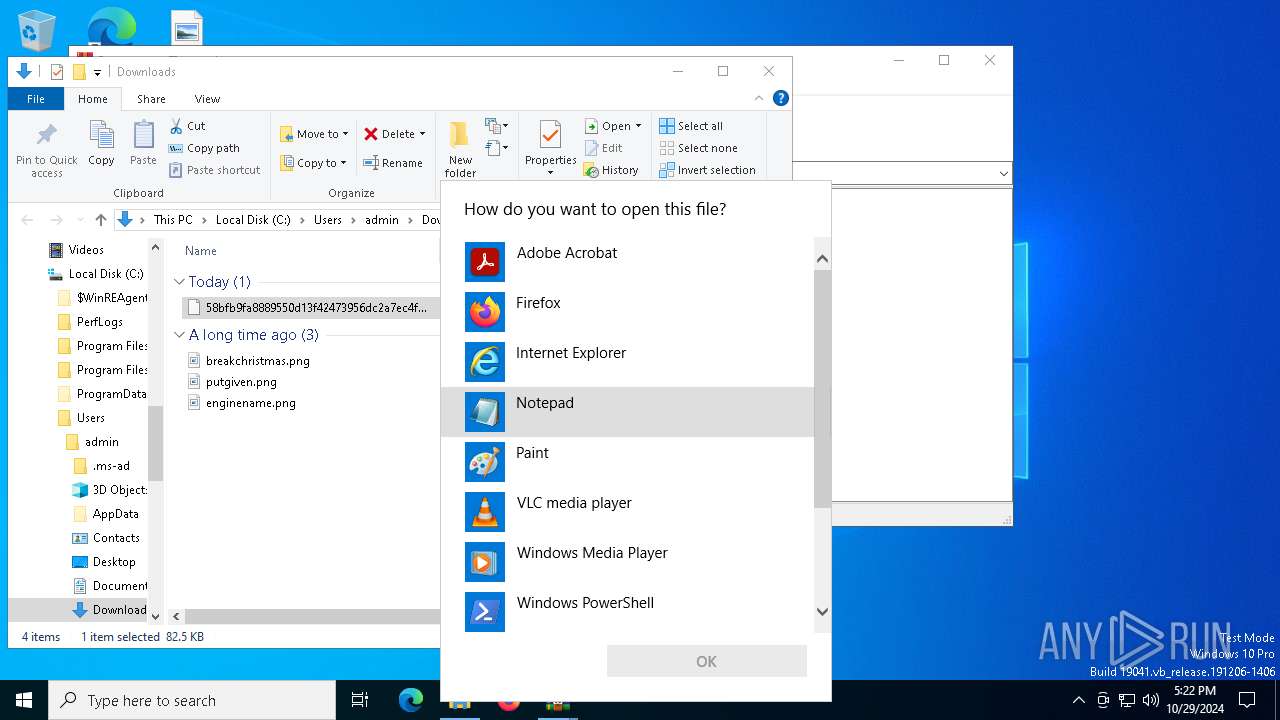Viewport: 1280px width, 720px height.
Task: Go up one folder level arrow
Action: (100, 220)
